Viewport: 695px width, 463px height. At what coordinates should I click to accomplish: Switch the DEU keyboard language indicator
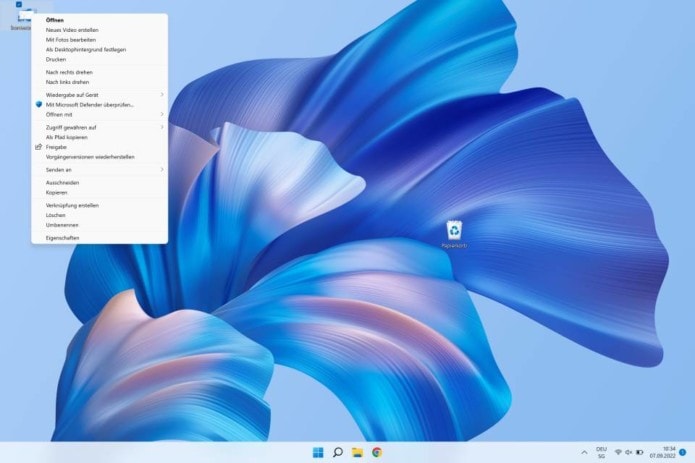pyautogui.click(x=601, y=452)
